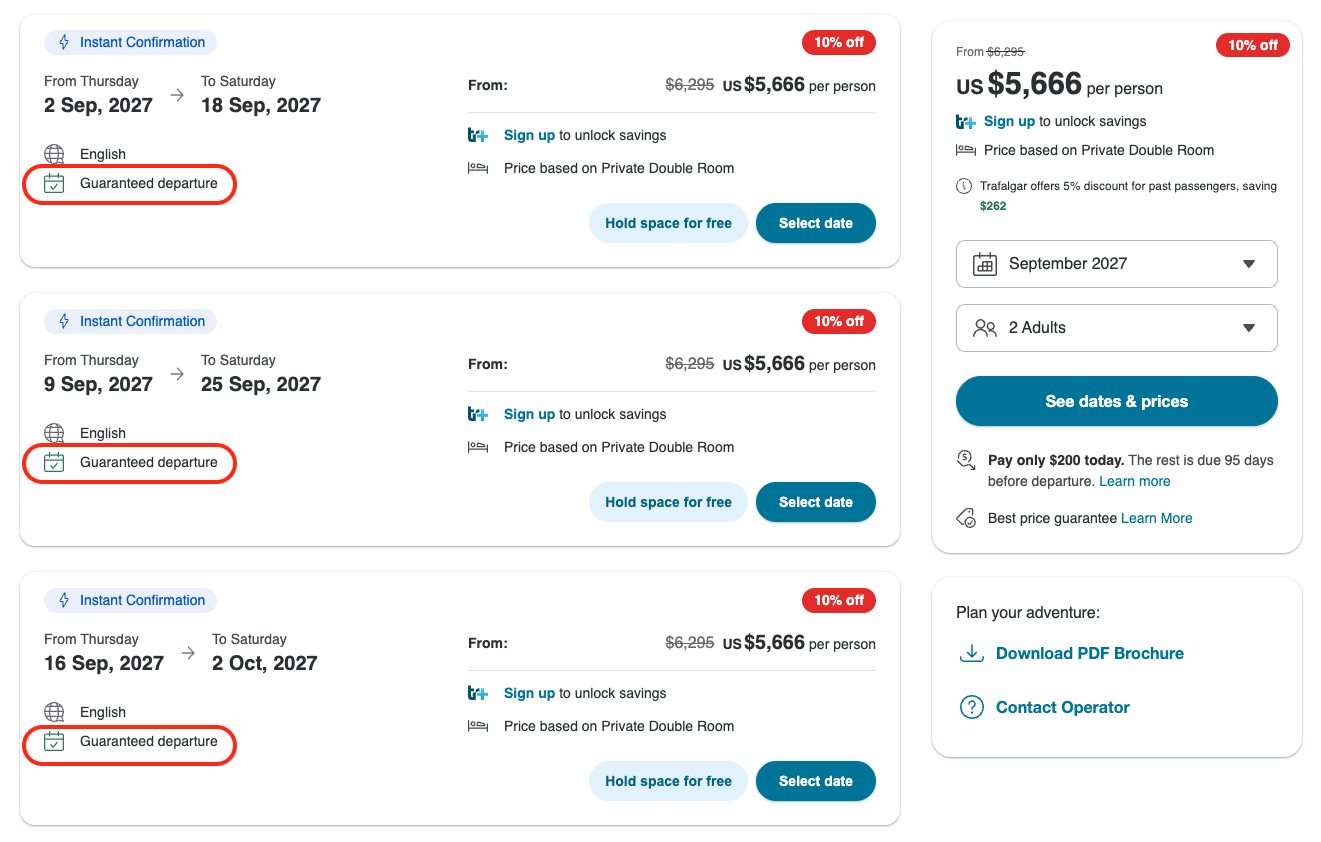Click the question mark icon for Contact Operator

point(971,707)
